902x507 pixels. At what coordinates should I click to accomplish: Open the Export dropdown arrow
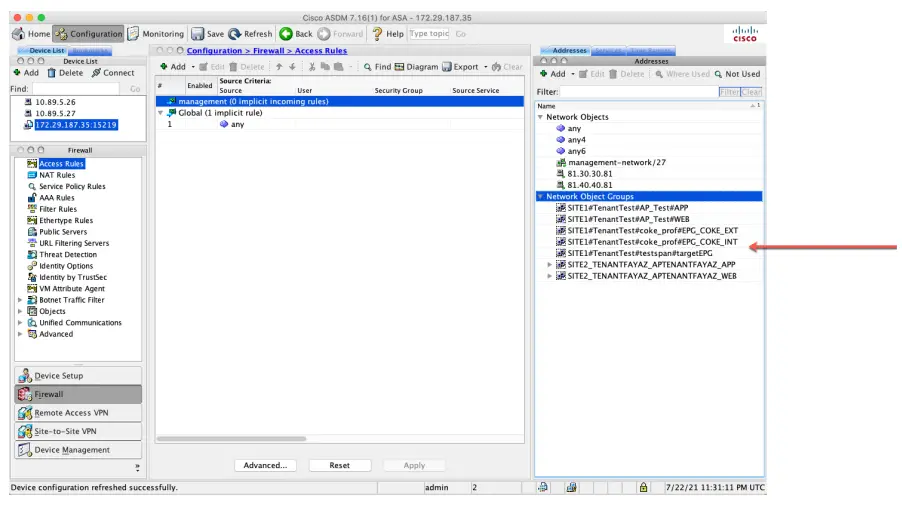tap(486, 67)
